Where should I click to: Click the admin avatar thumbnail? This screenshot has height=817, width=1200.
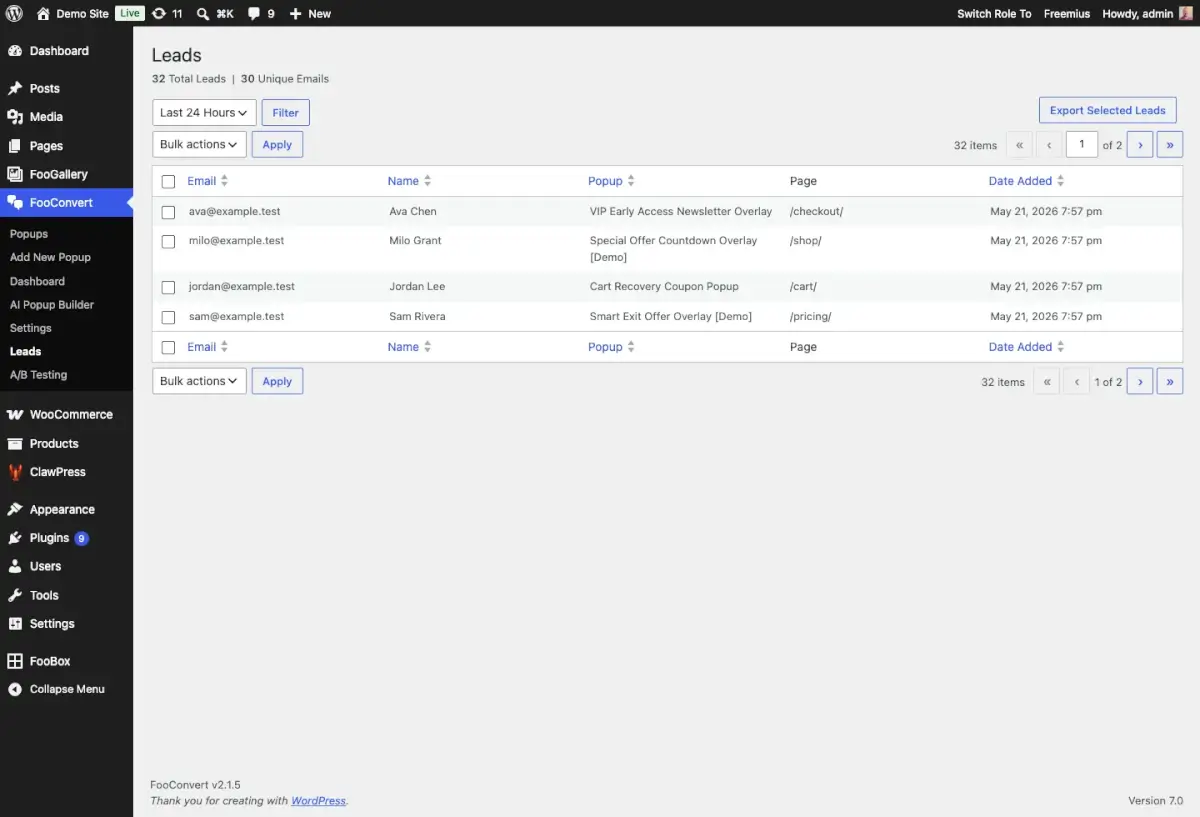(x=1186, y=14)
